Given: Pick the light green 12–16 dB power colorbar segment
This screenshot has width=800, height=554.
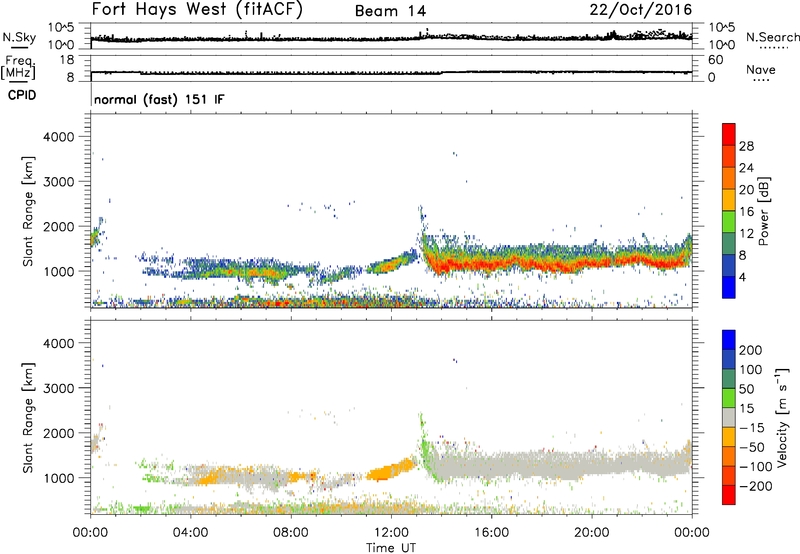Looking at the screenshot, I should pyautogui.click(x=729, y=222).
